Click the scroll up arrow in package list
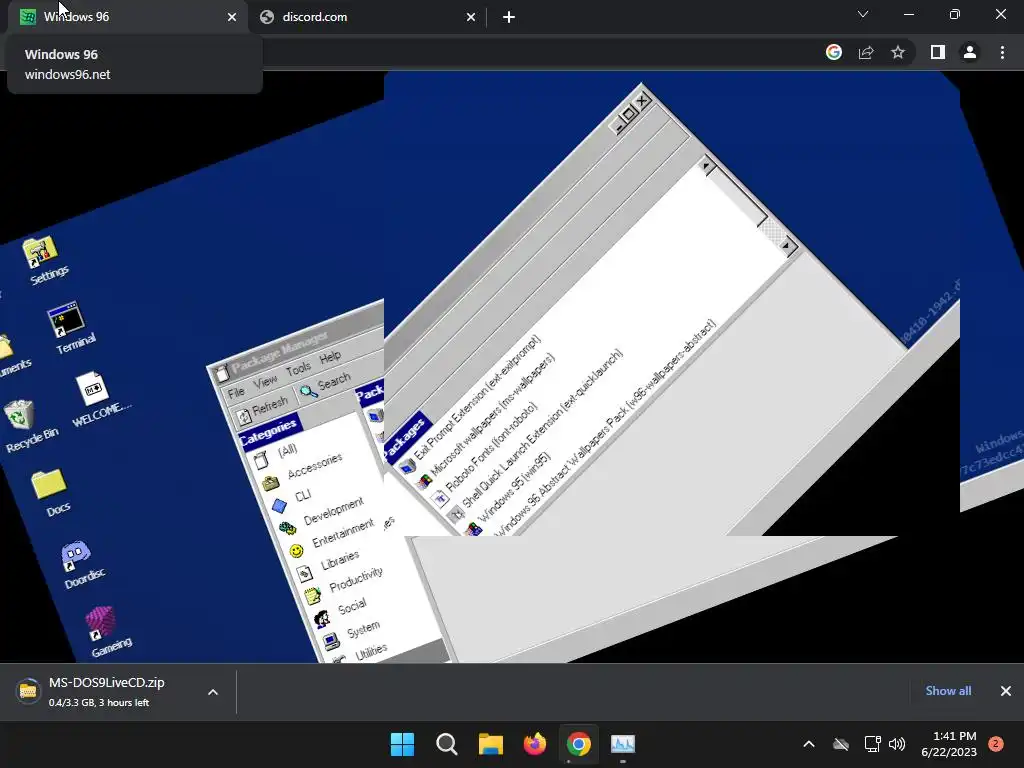 click(x=706, y=166)
